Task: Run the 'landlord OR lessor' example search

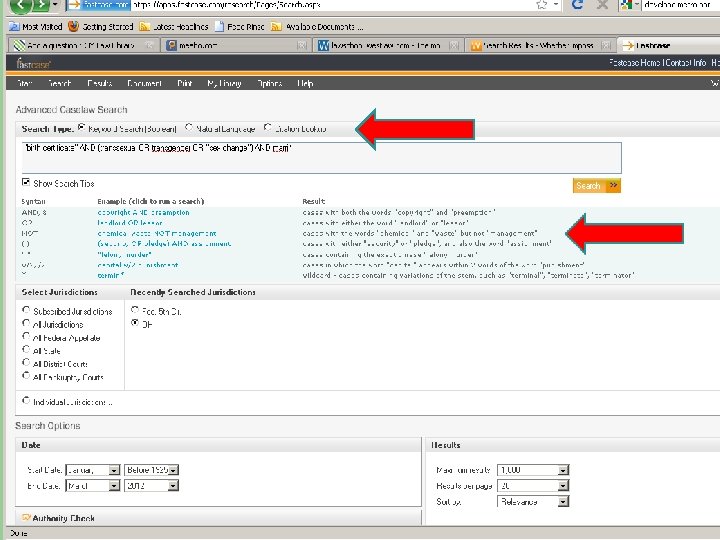Action: tap(130, 223)
